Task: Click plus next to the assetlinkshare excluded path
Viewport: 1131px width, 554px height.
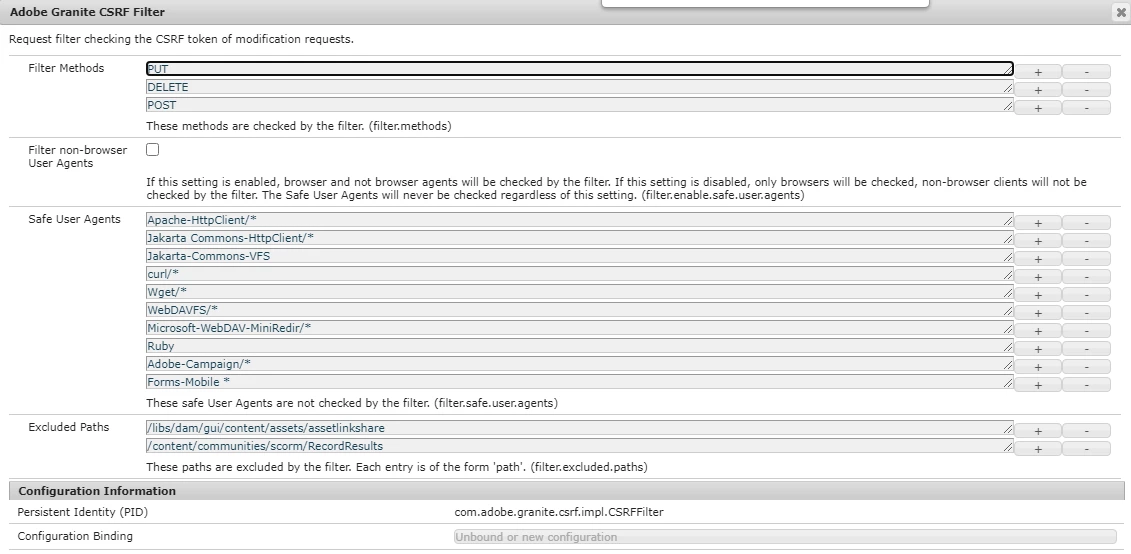Action: [1038, 431]
